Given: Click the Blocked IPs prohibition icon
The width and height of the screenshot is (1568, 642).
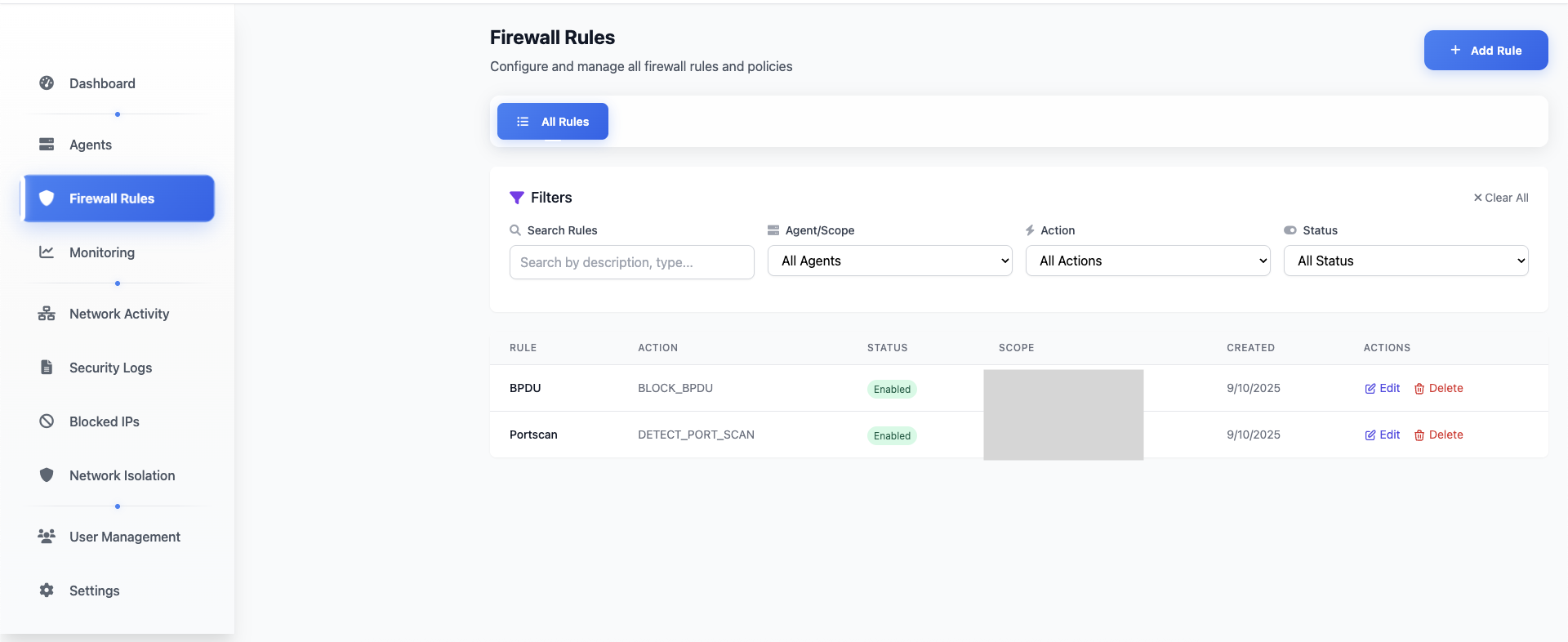Looking at the screenshot, I should coord(47,421).
